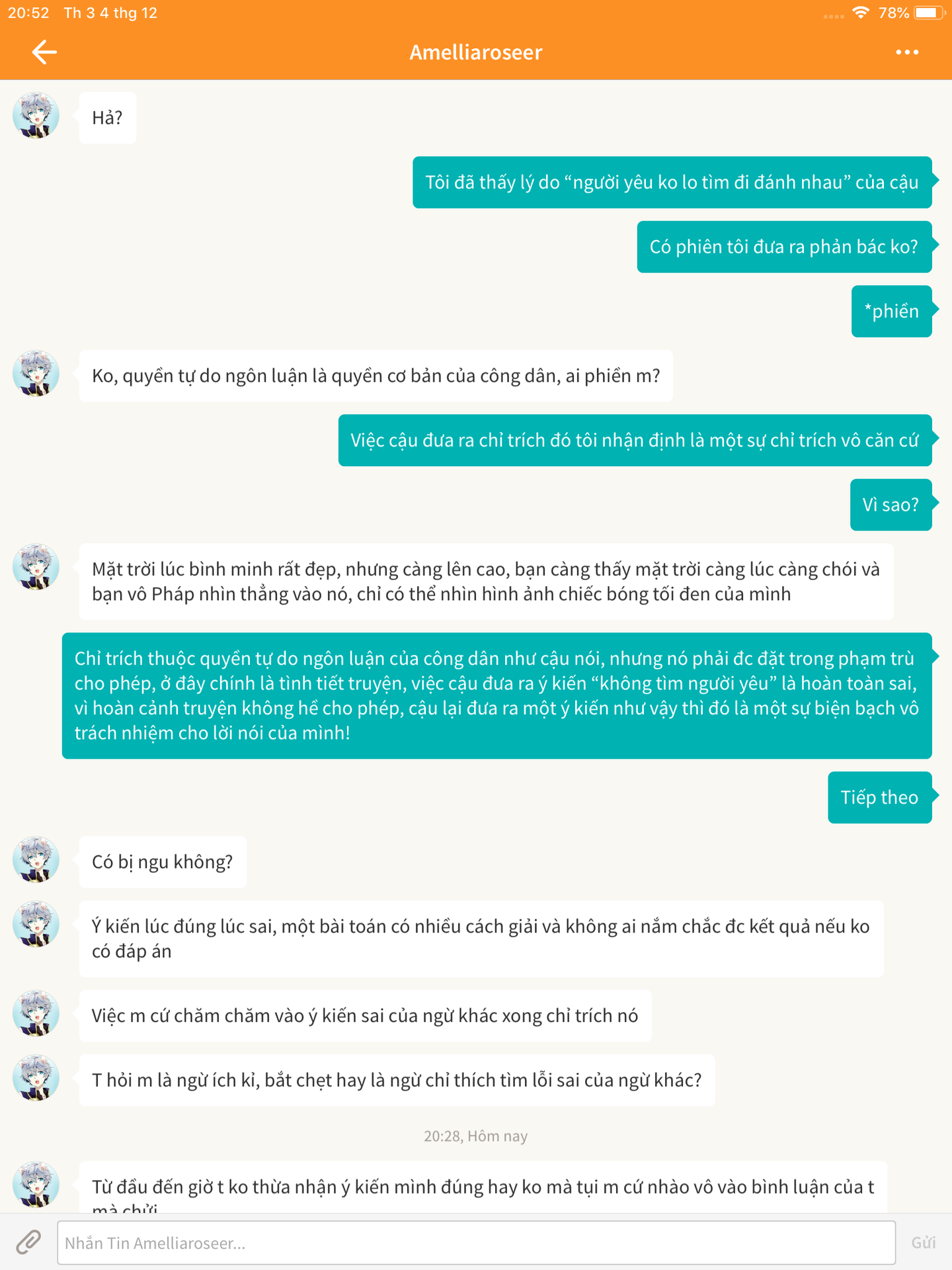This screenshot has width=952, height=1270.
Task: Tap the Wi-Fi icon in status bar
Action: tap(860, 13)
